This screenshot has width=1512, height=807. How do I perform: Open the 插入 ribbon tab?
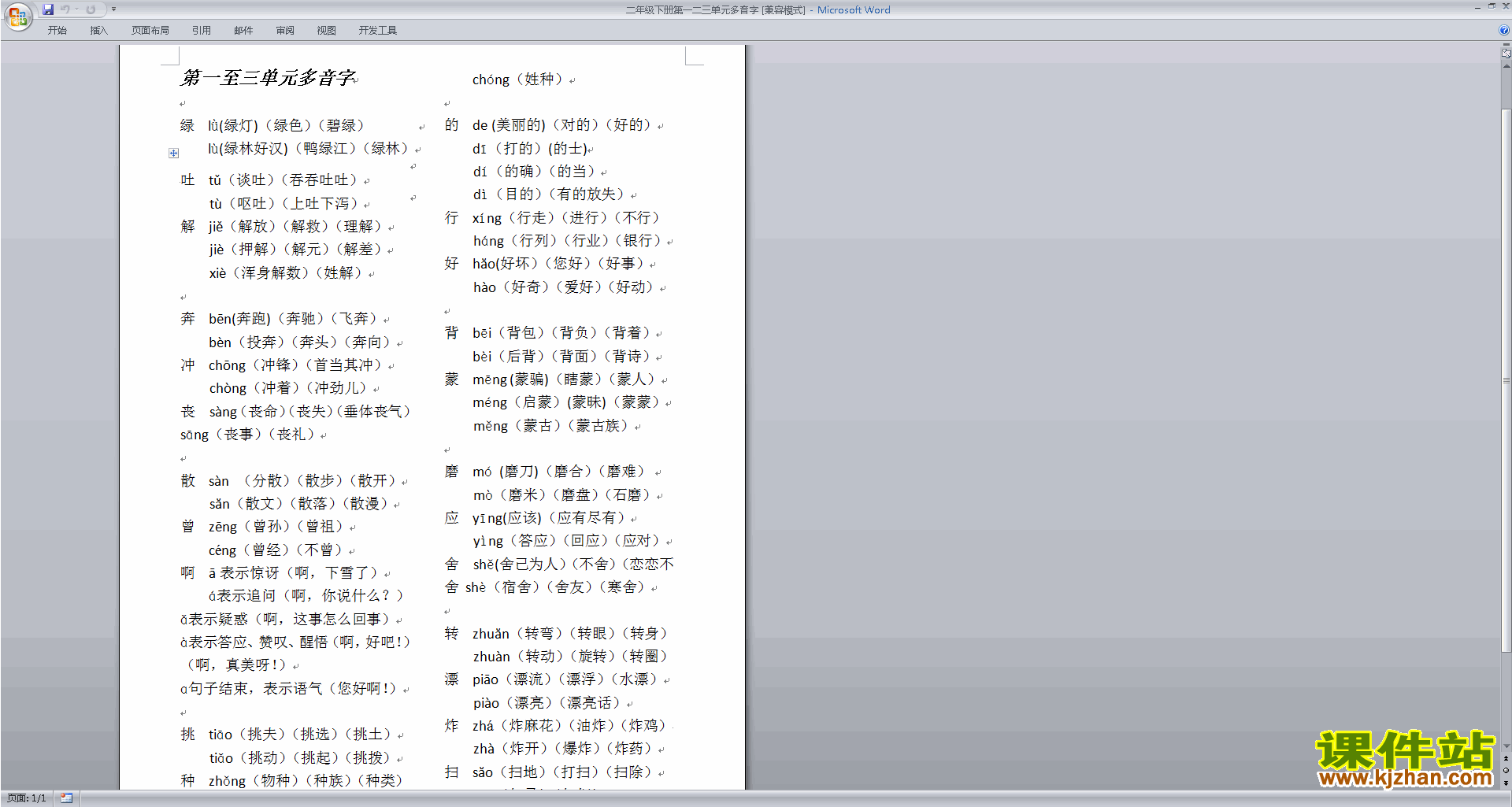tap(98, 31)
